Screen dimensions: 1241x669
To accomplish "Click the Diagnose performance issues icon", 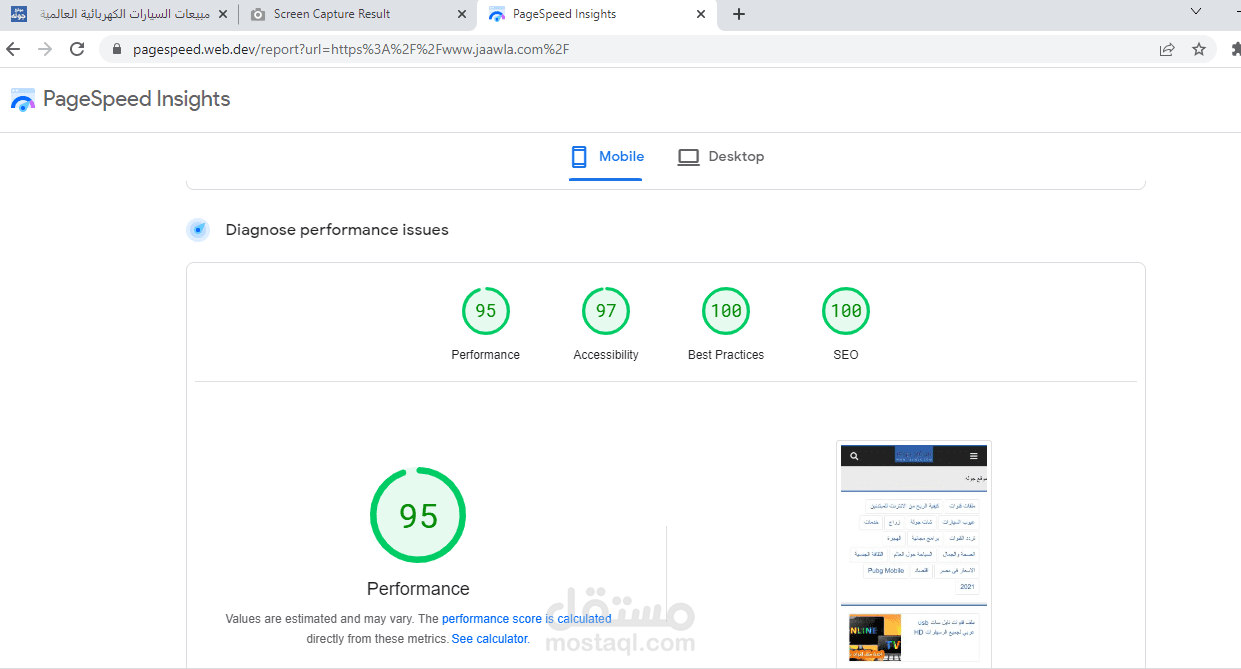I will pyautogui.click(x=198, y=230).
